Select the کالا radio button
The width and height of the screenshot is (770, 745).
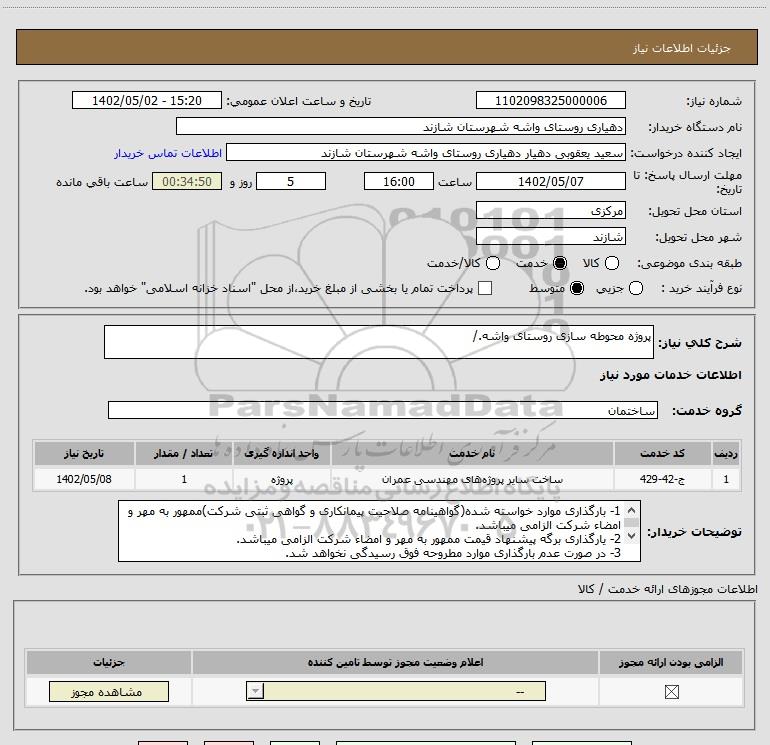tap(612, 263)
